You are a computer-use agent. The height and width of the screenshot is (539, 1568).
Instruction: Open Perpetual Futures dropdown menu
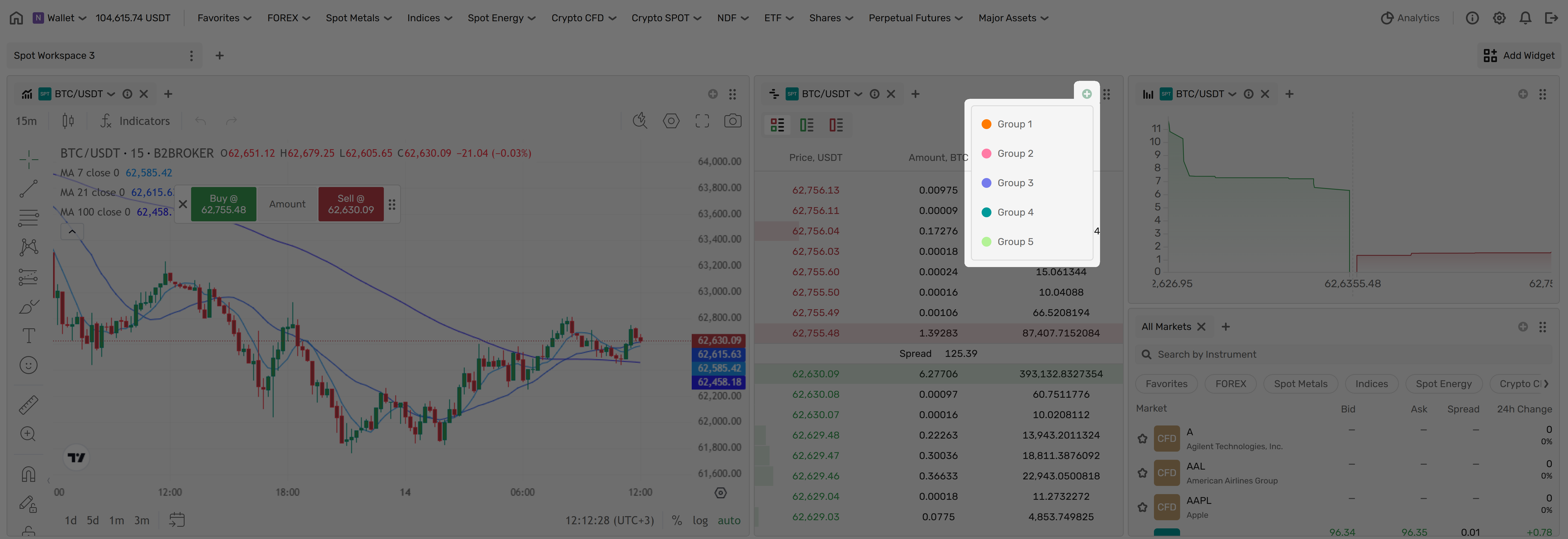tap(915, 18)
